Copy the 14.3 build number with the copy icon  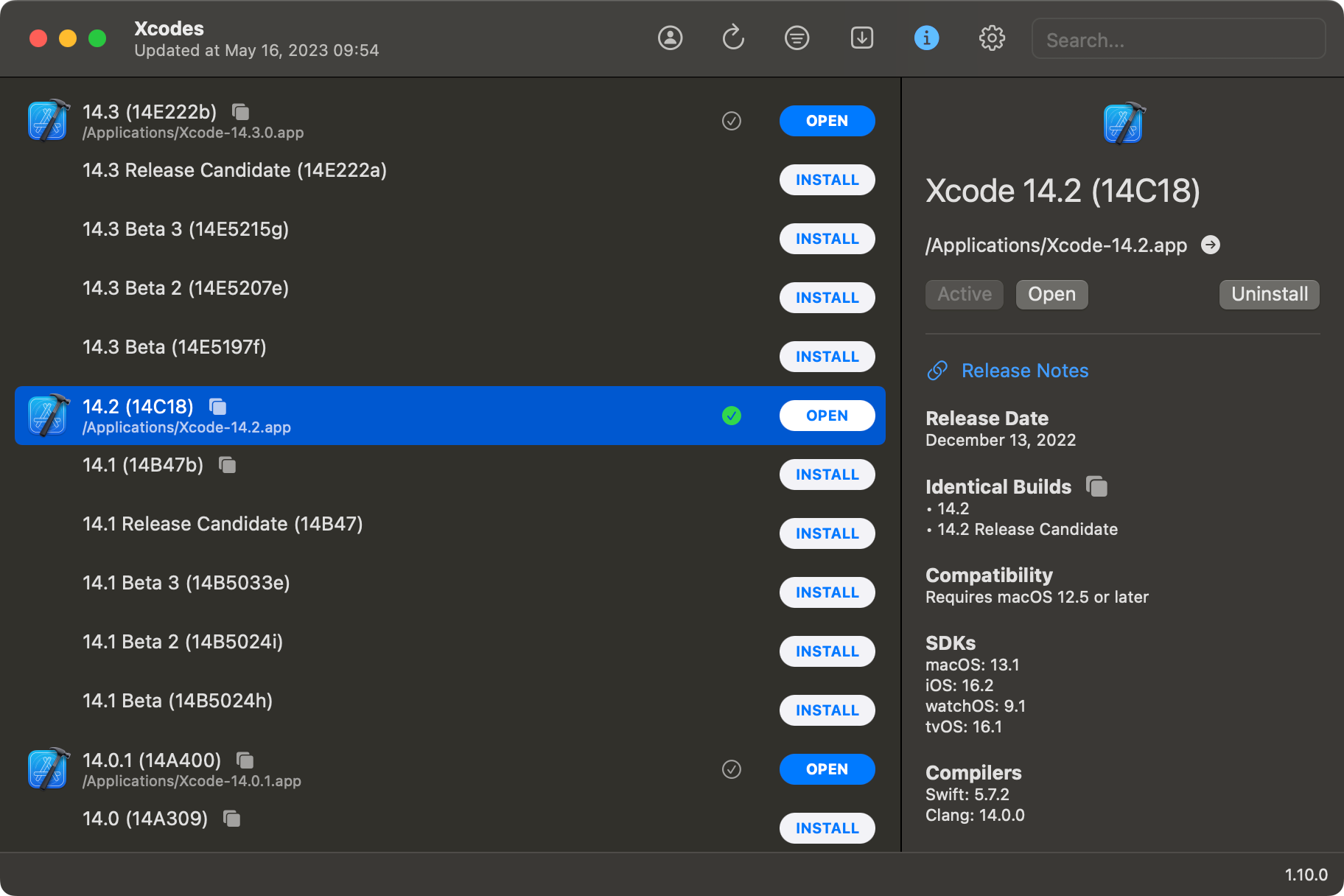pos(239,112)
